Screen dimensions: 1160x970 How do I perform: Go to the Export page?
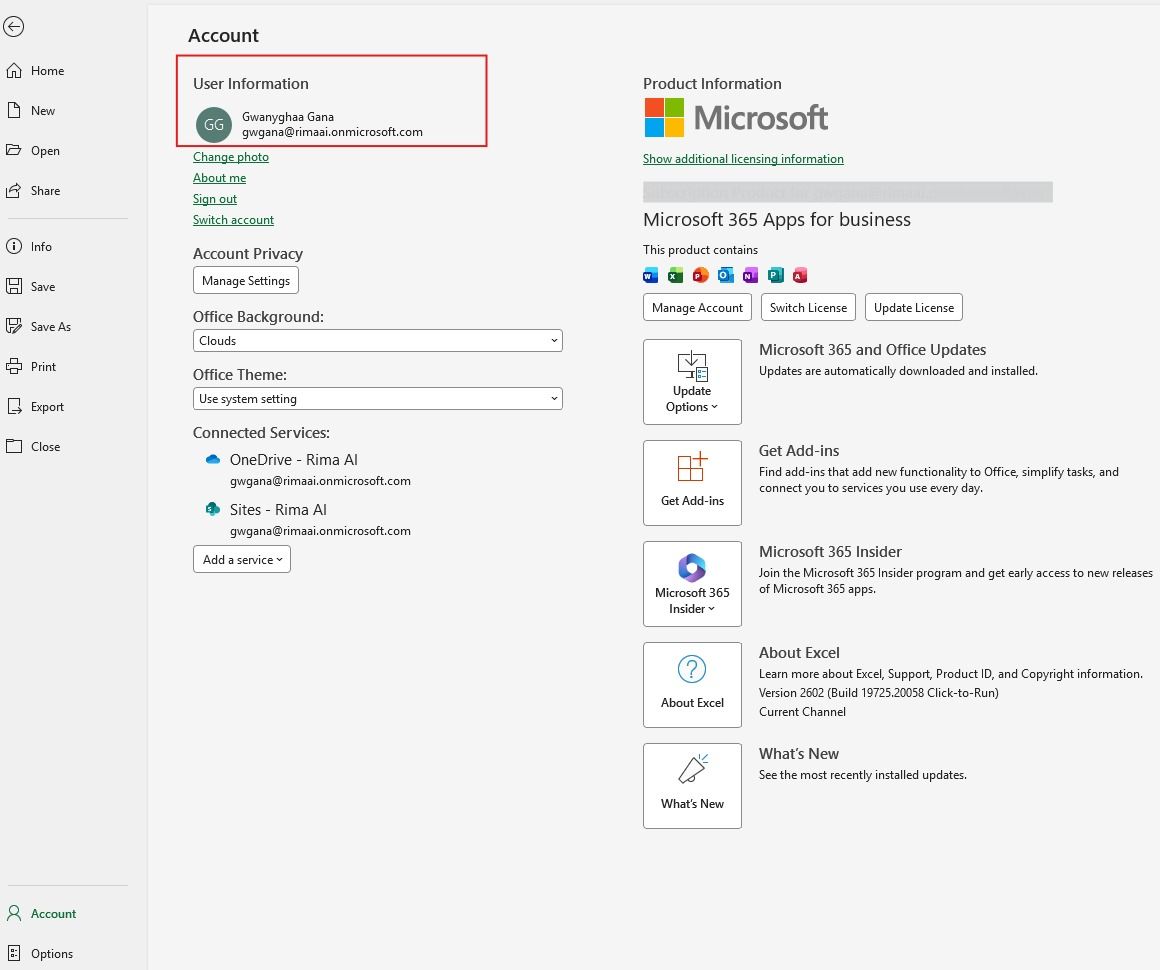point(47,407)
